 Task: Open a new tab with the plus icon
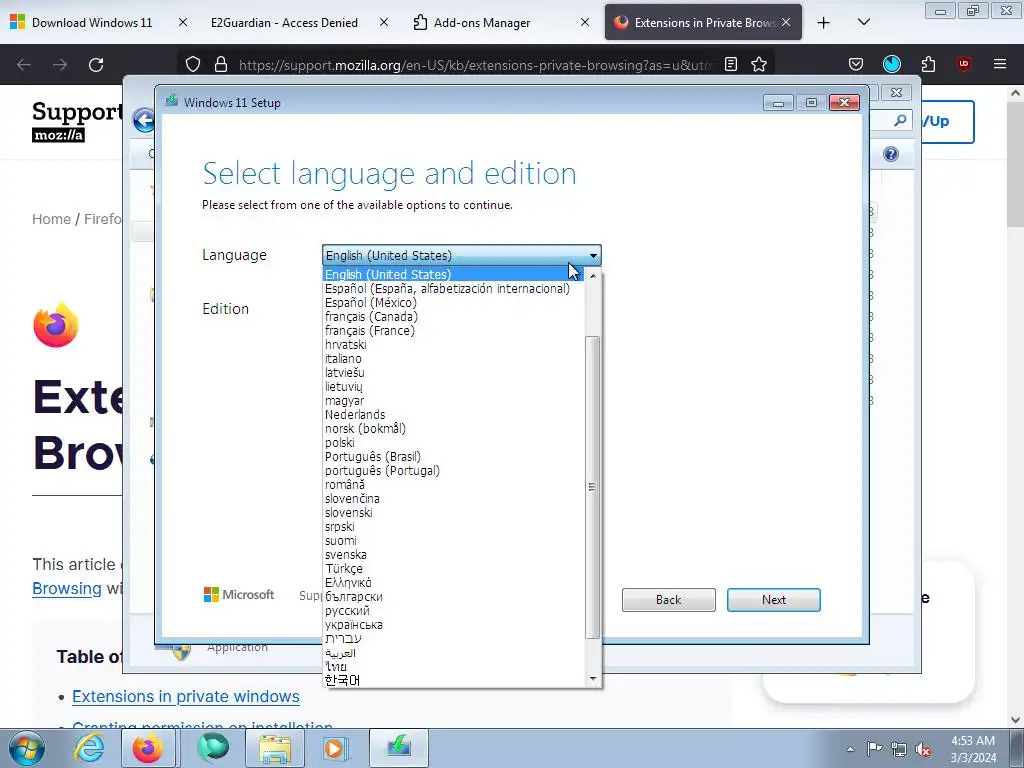click(824, 23)
